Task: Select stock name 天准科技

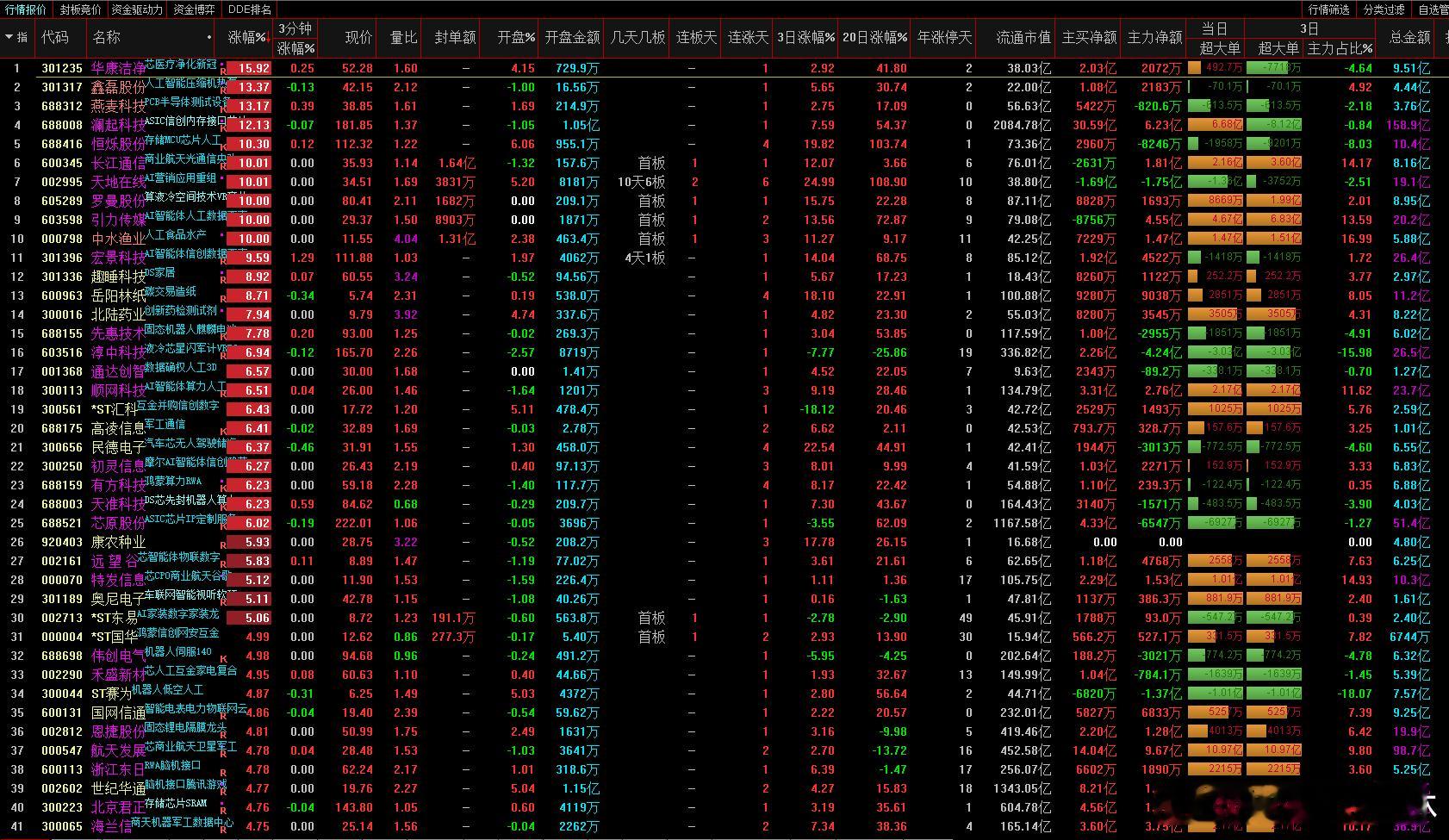Action: point(119,504)
